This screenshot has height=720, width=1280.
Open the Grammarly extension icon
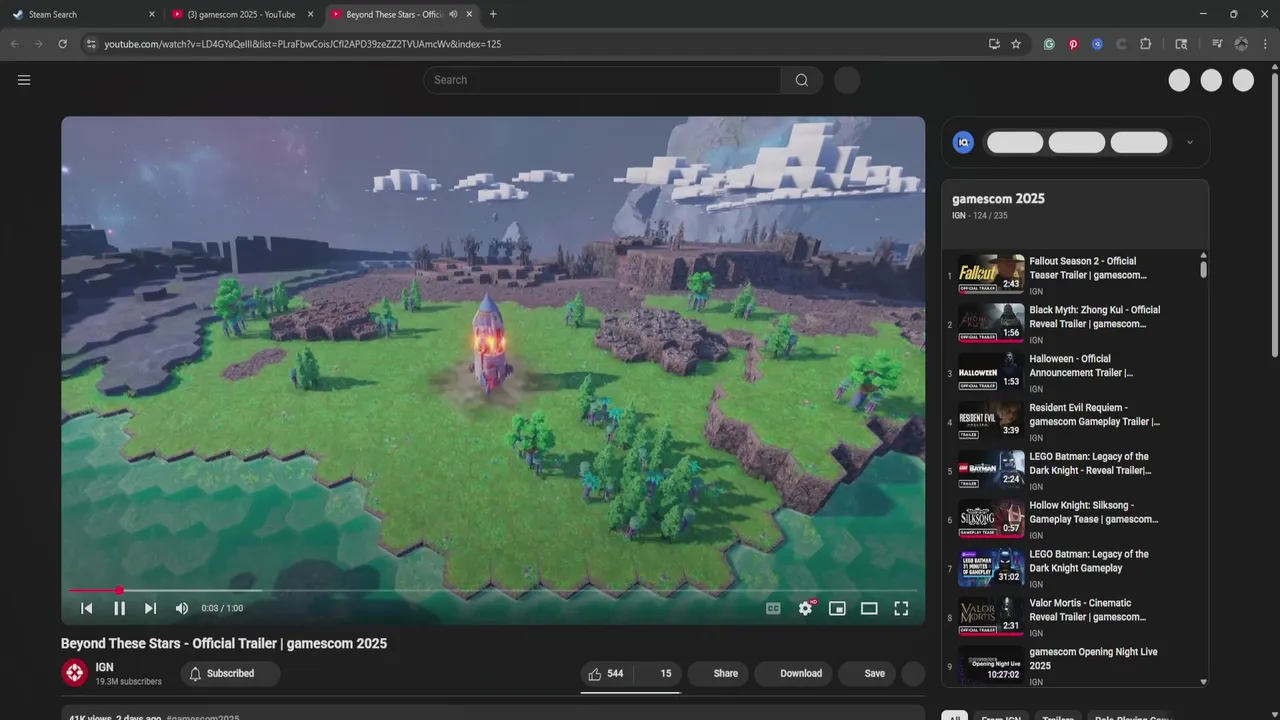pyautogui.click(x=1049, y=44)
